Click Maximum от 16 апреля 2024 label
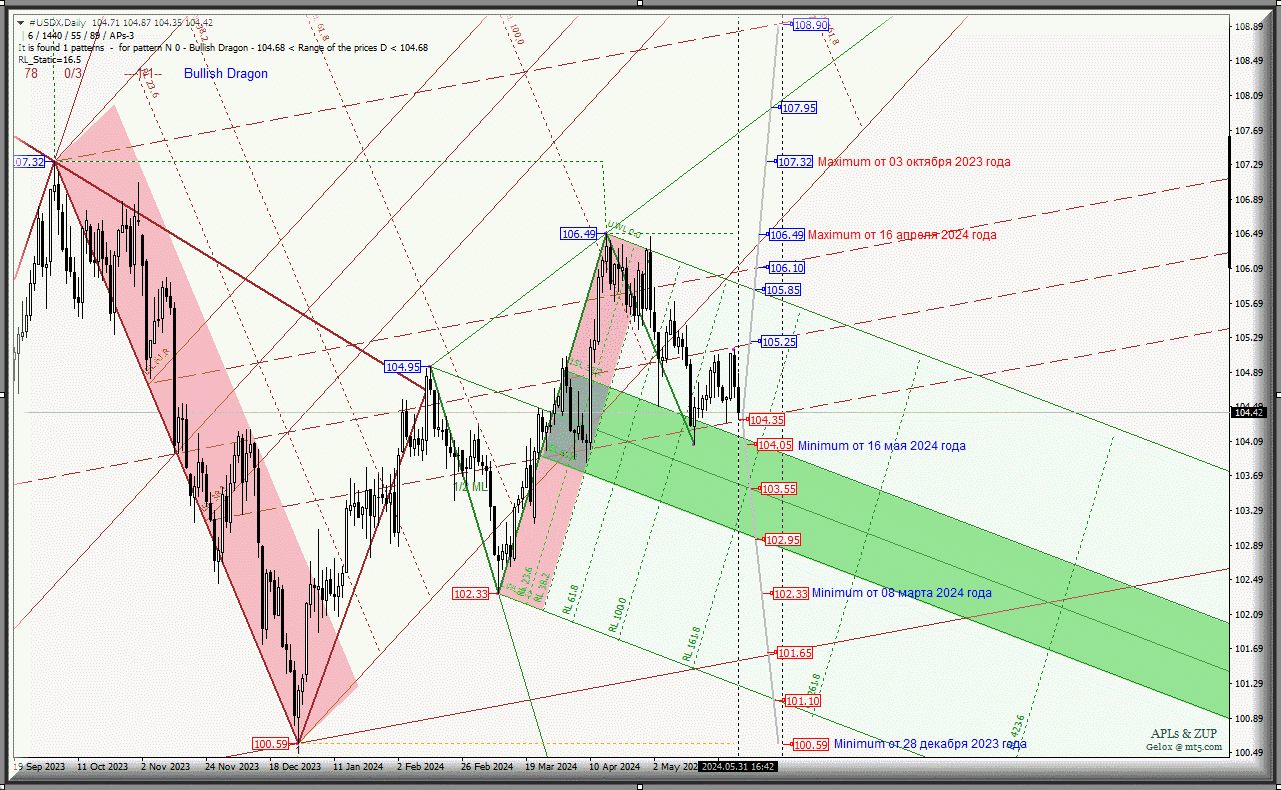This screenshot has width=1281, height=790. 901,235
